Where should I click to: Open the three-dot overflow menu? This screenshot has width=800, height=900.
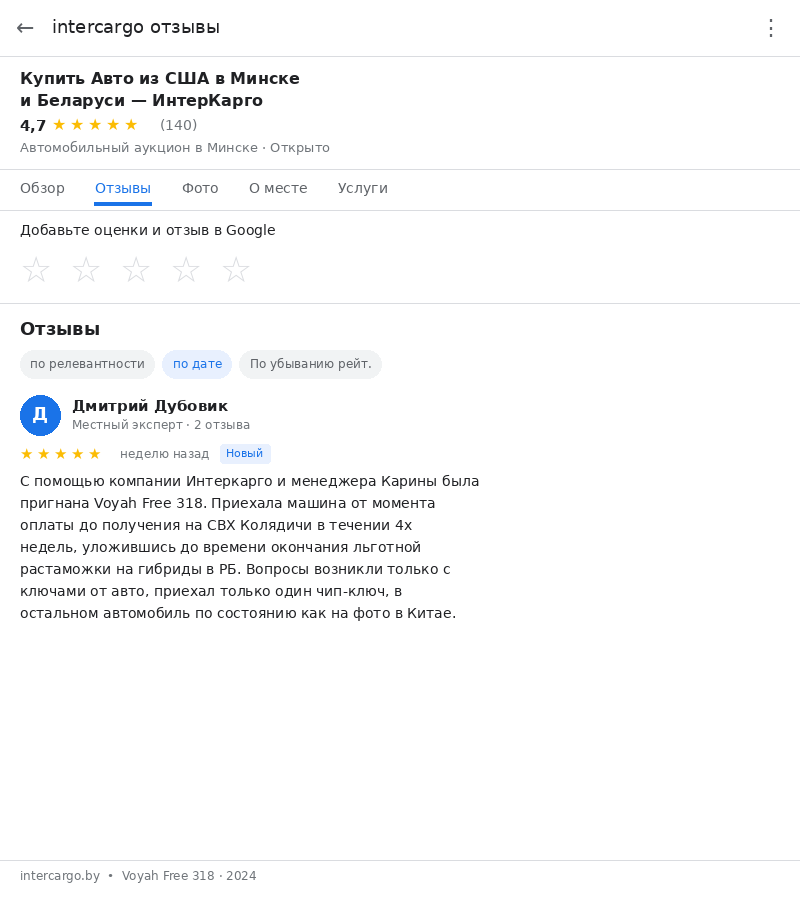pyautogui.click(x=770, y=28)
